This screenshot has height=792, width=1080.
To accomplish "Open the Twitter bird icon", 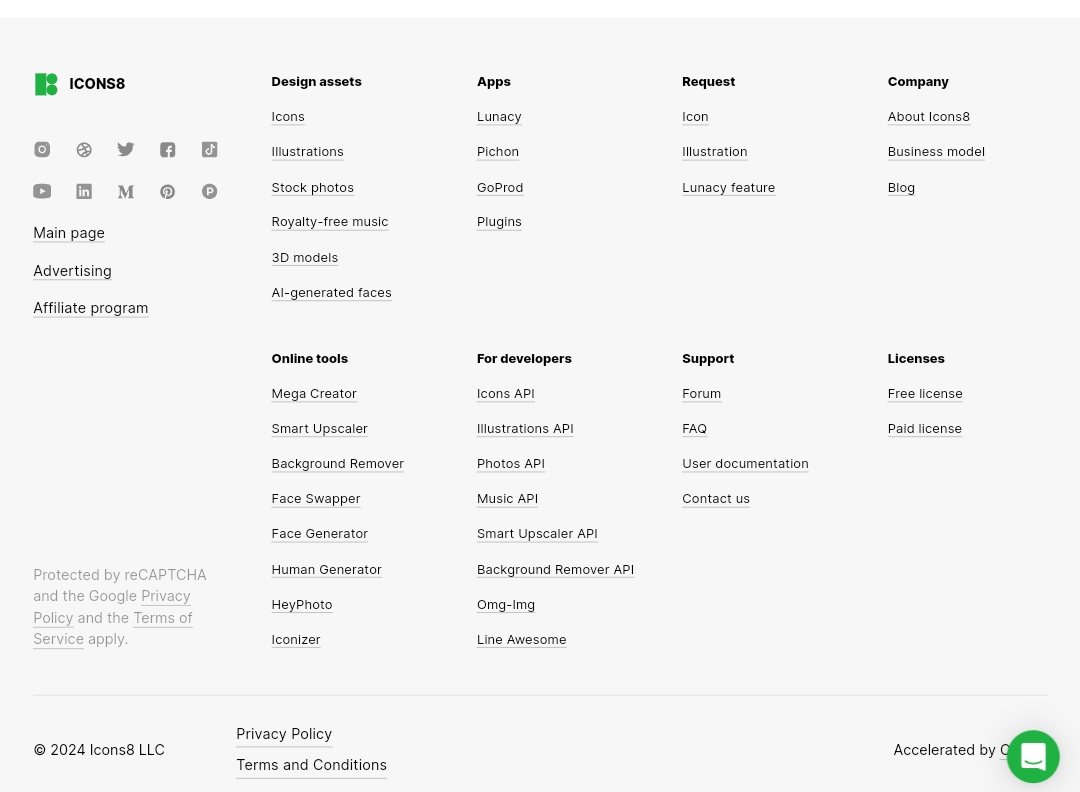I will point(125,149).
